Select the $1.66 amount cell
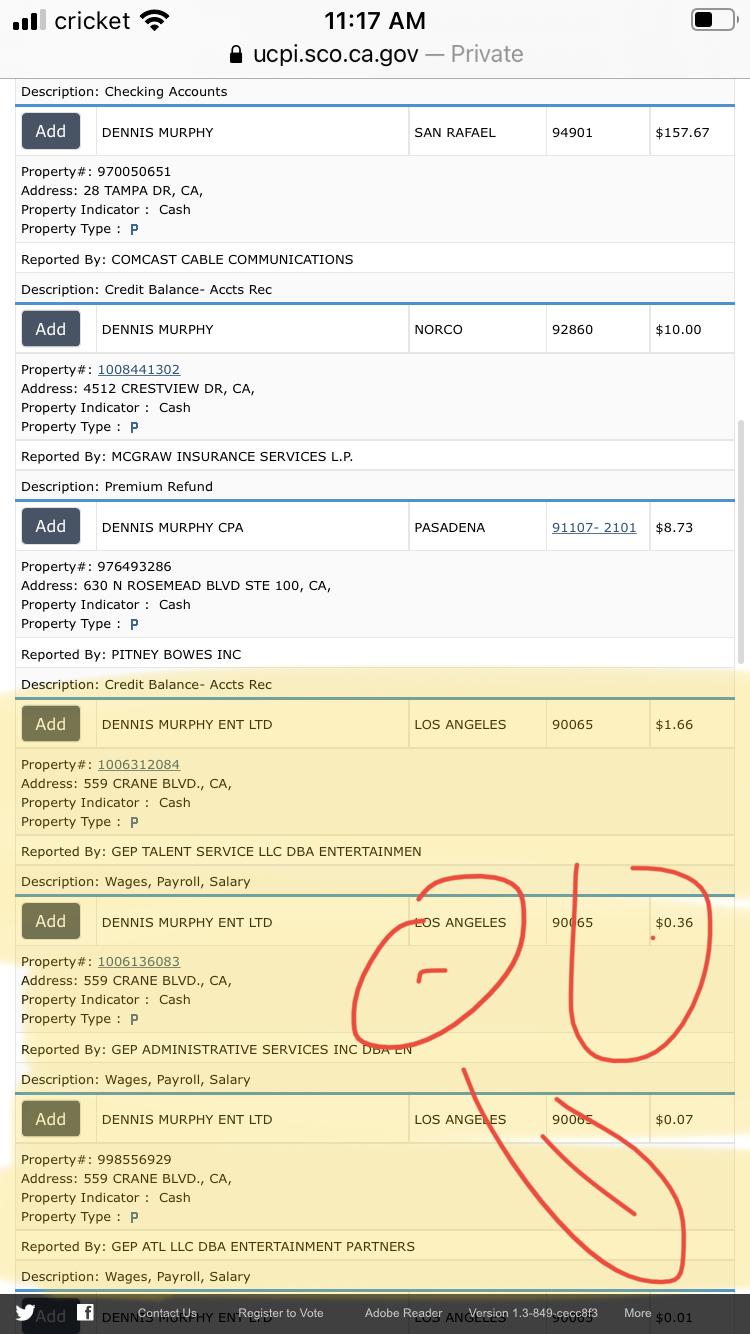Image resolution: width=750 pixels, height=1334 pixels. click(692, 724)
